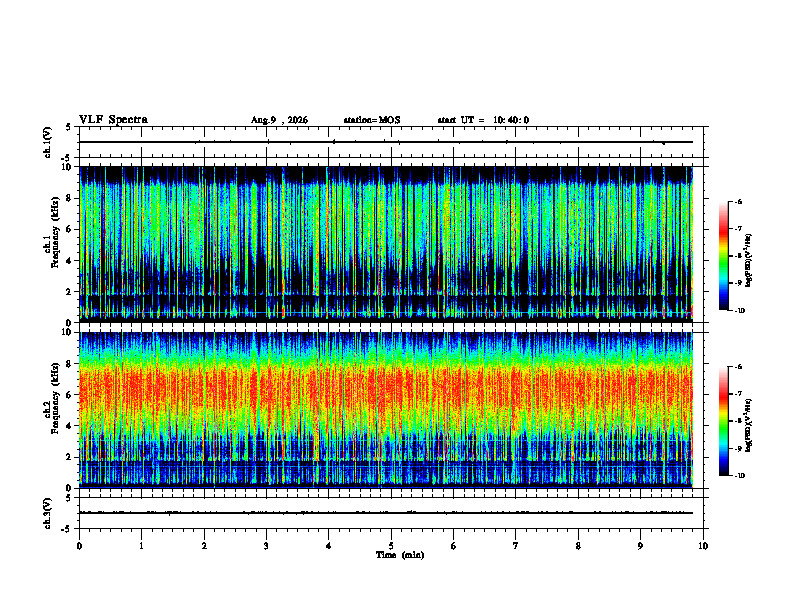Screen dimensions: 792x612
Task: Click time axis tick label '2'
Action: pos(204,546)
